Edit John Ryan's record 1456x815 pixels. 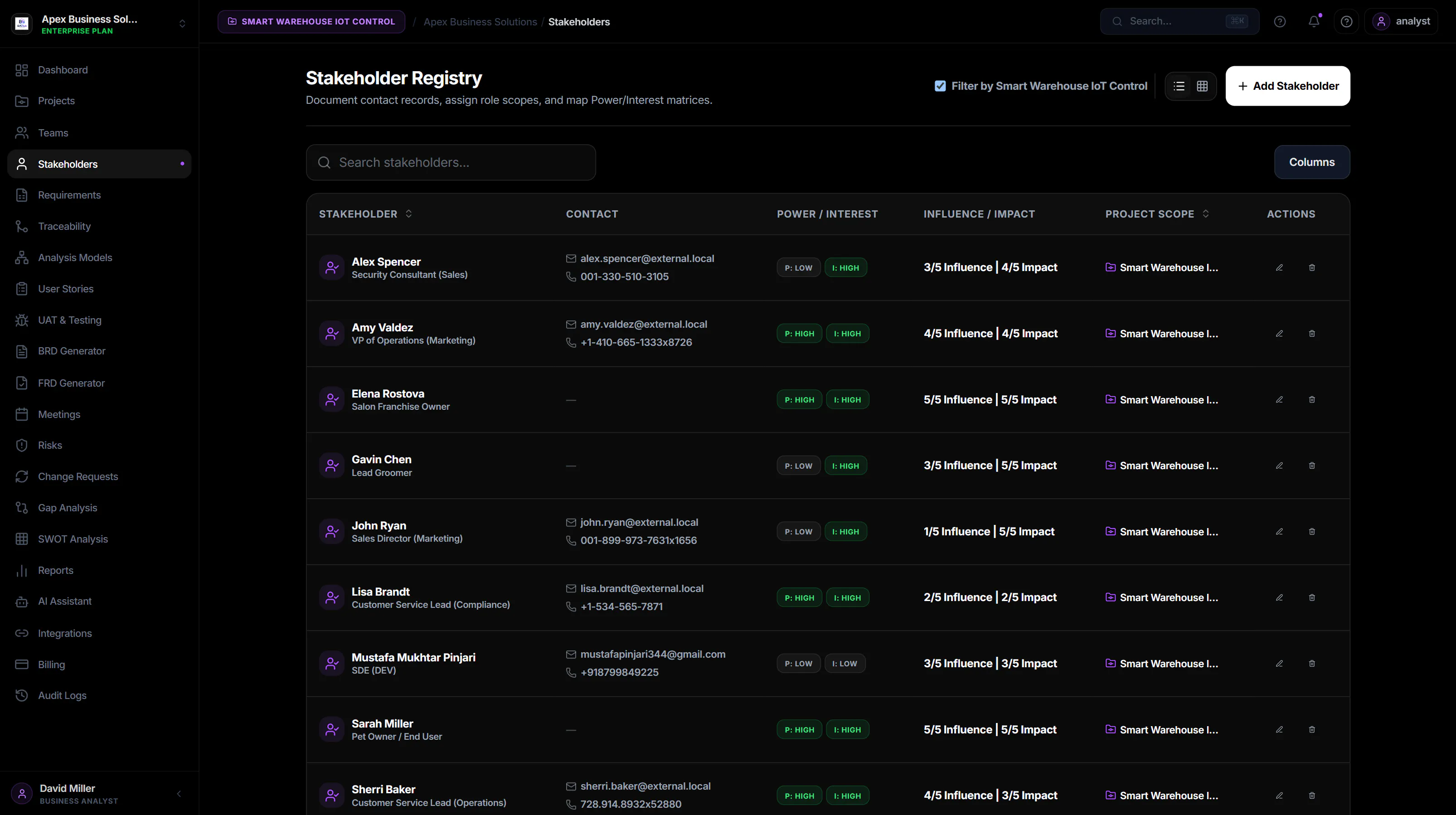click(x=1279, y=531)
